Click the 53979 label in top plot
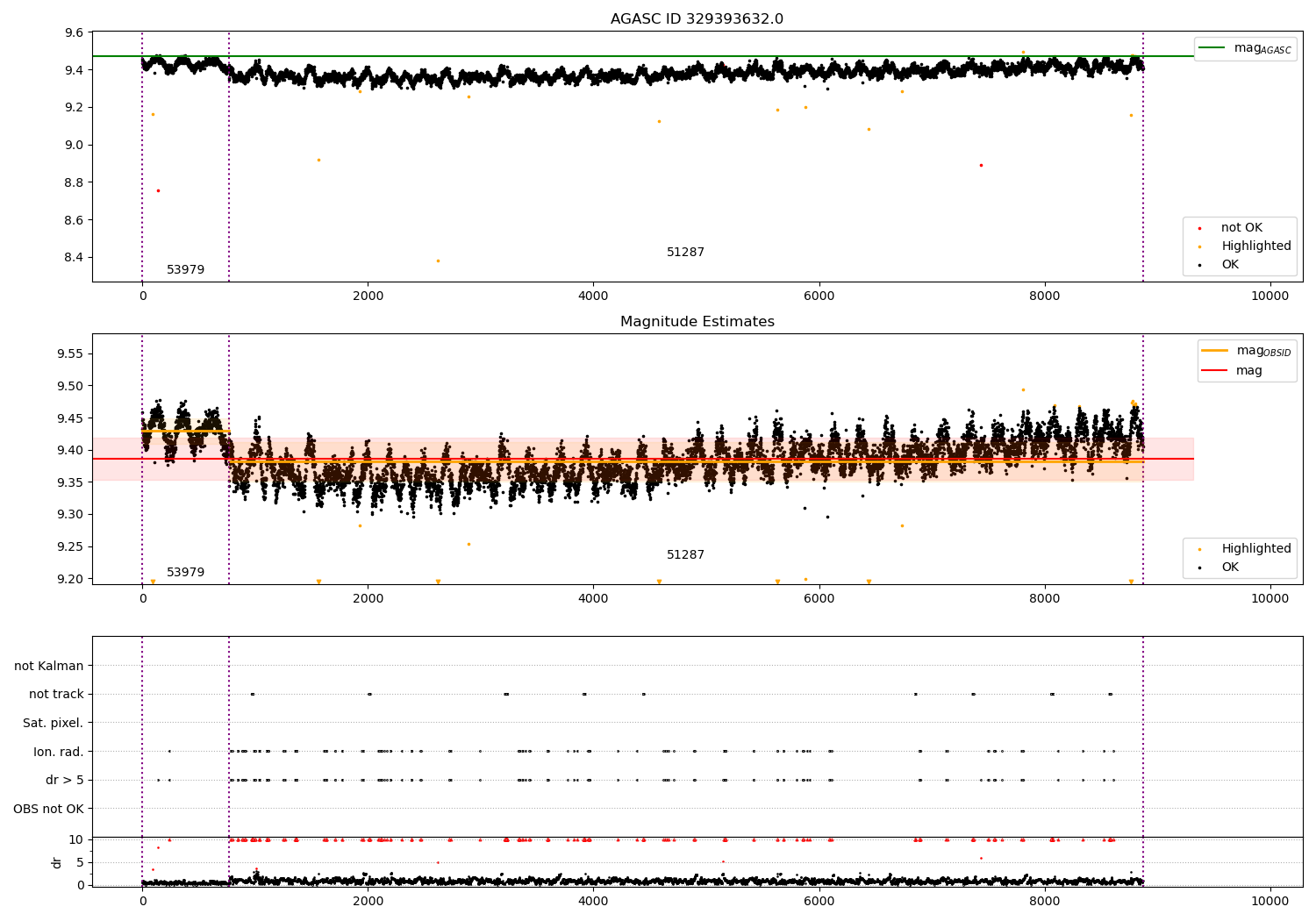This screenshot has width=1316, height=921. 185,270
